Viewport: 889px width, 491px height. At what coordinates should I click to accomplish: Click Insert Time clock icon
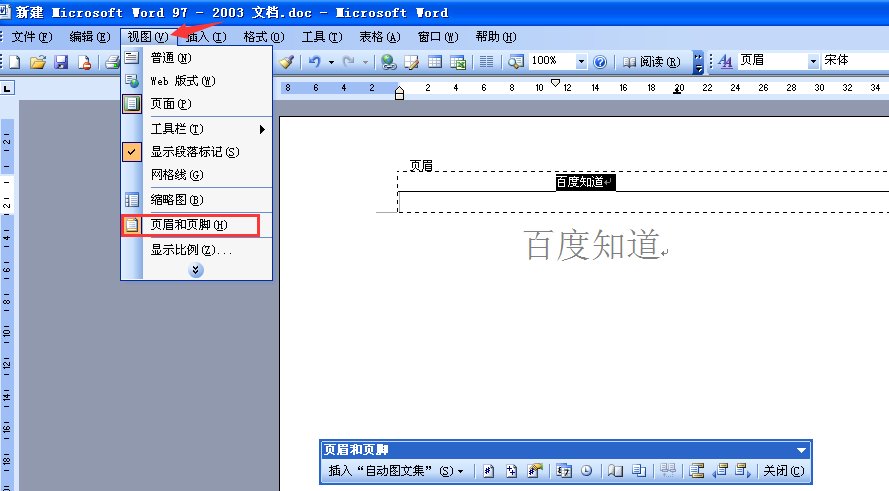point(586,471)
